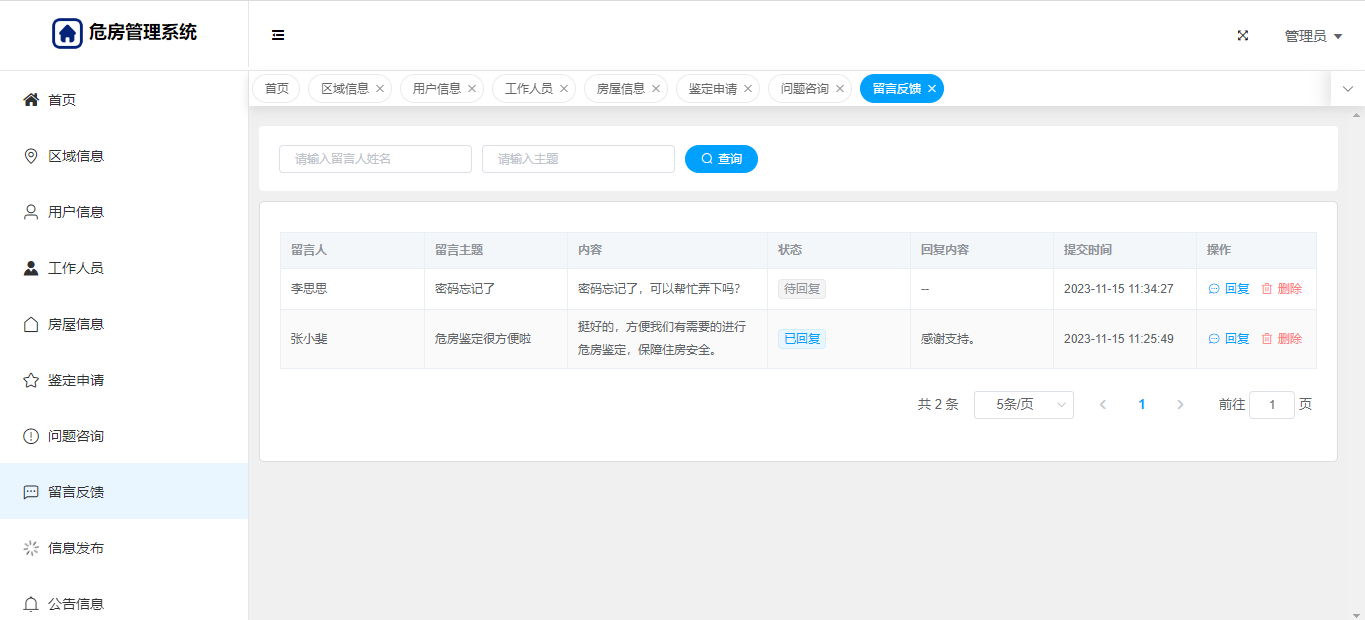This screenshot has height=620, width=1365.
Task: Reply to 李思思's message via 回复
Action: (x=1230, y=289)
